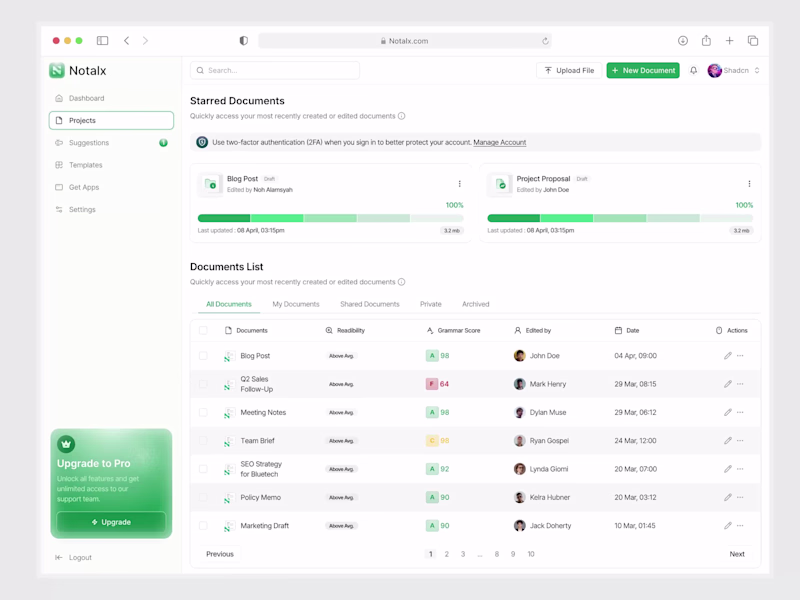Open the Dashboard sidebar item
Viewport: 800px width, 600px height.
tap(111, 98)
